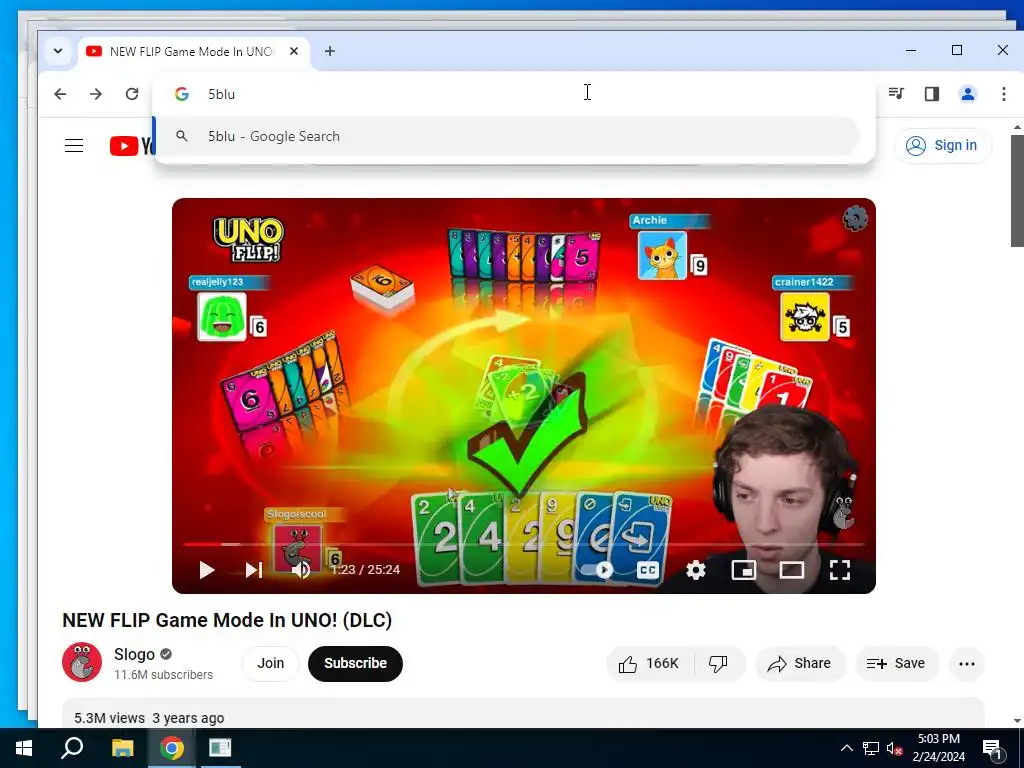This screenshot has height=768, width=1024.
Task: Open the more actions three-dot button
Action: click(967, 664)
